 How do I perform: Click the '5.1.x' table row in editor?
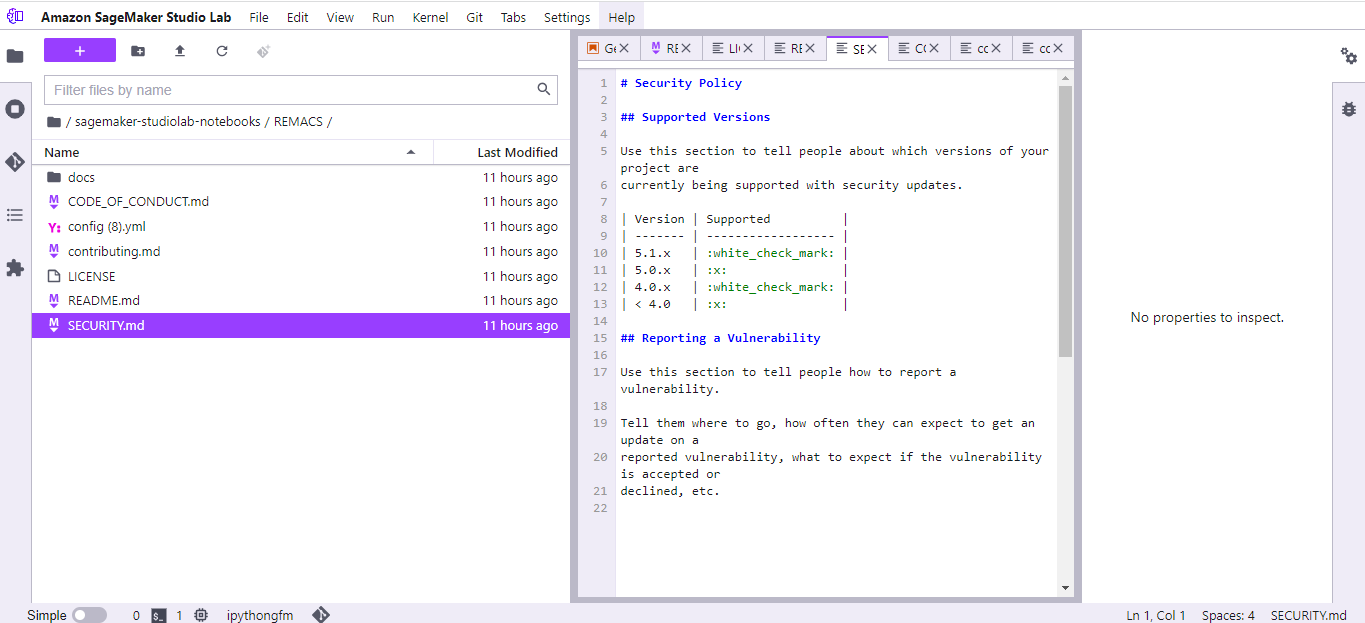(734, 253)
